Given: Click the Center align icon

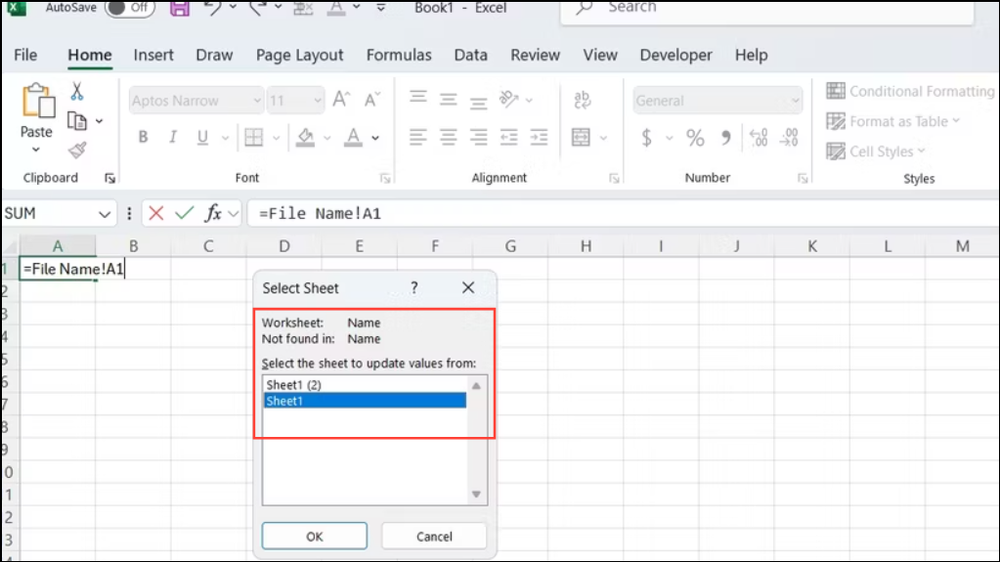Looking at the screenshot, I should 448,137.
